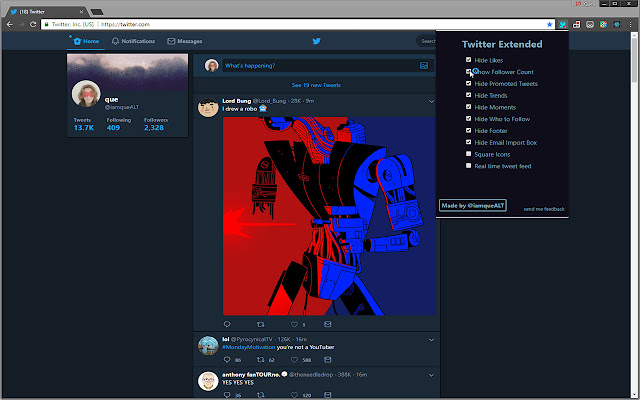Reply to the MondayMotivation tweet
This screenshot has width=640, height=400.
(227, 360)
